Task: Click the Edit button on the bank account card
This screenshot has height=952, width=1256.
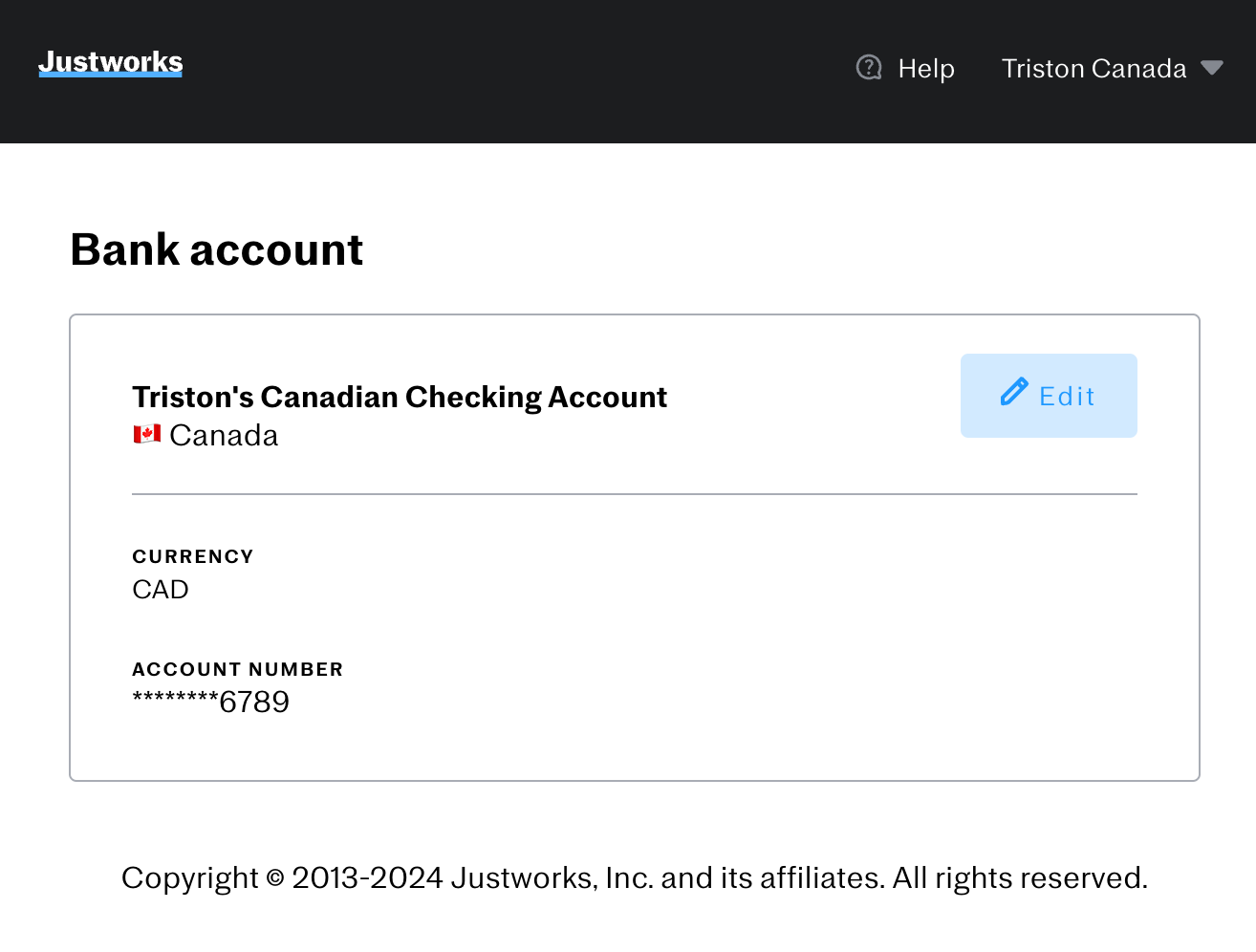Action: coord(1048,395)
